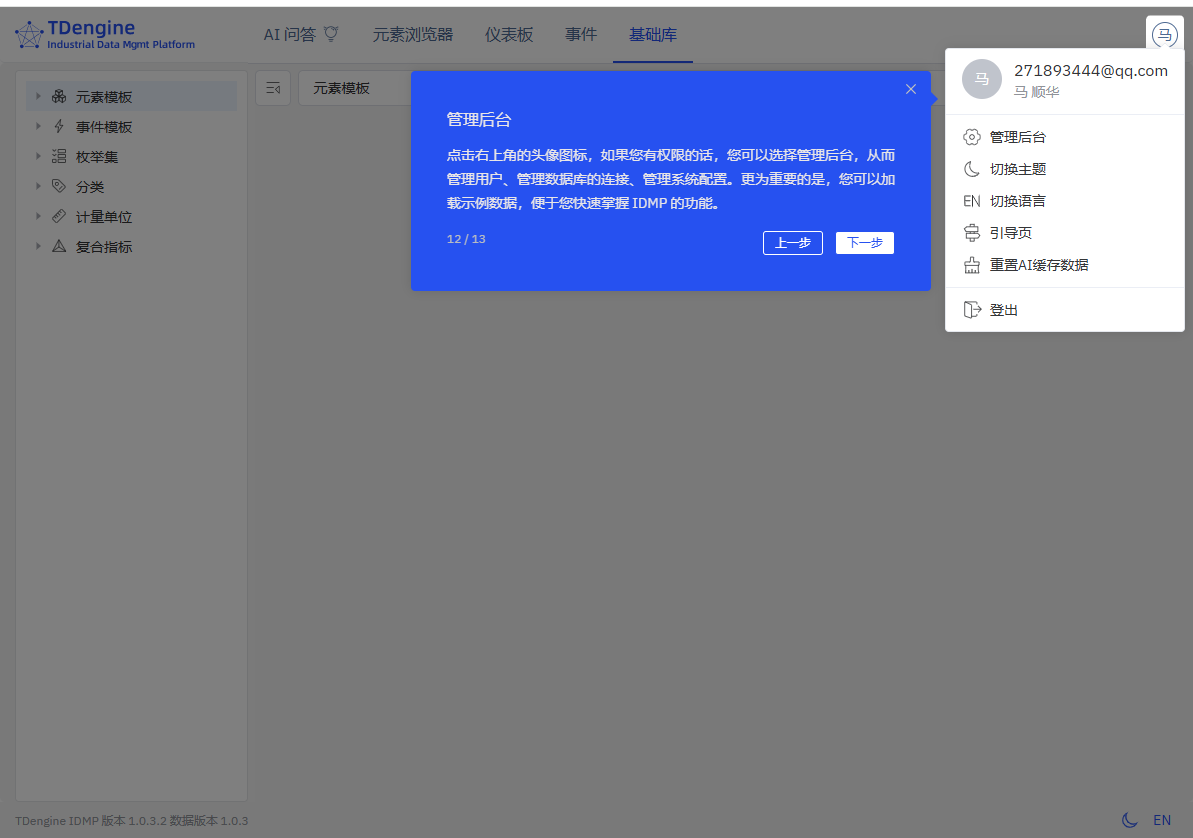Click the TDengine IDMP version text
Screen dimensions: 1193x838
tap(132, 820)
